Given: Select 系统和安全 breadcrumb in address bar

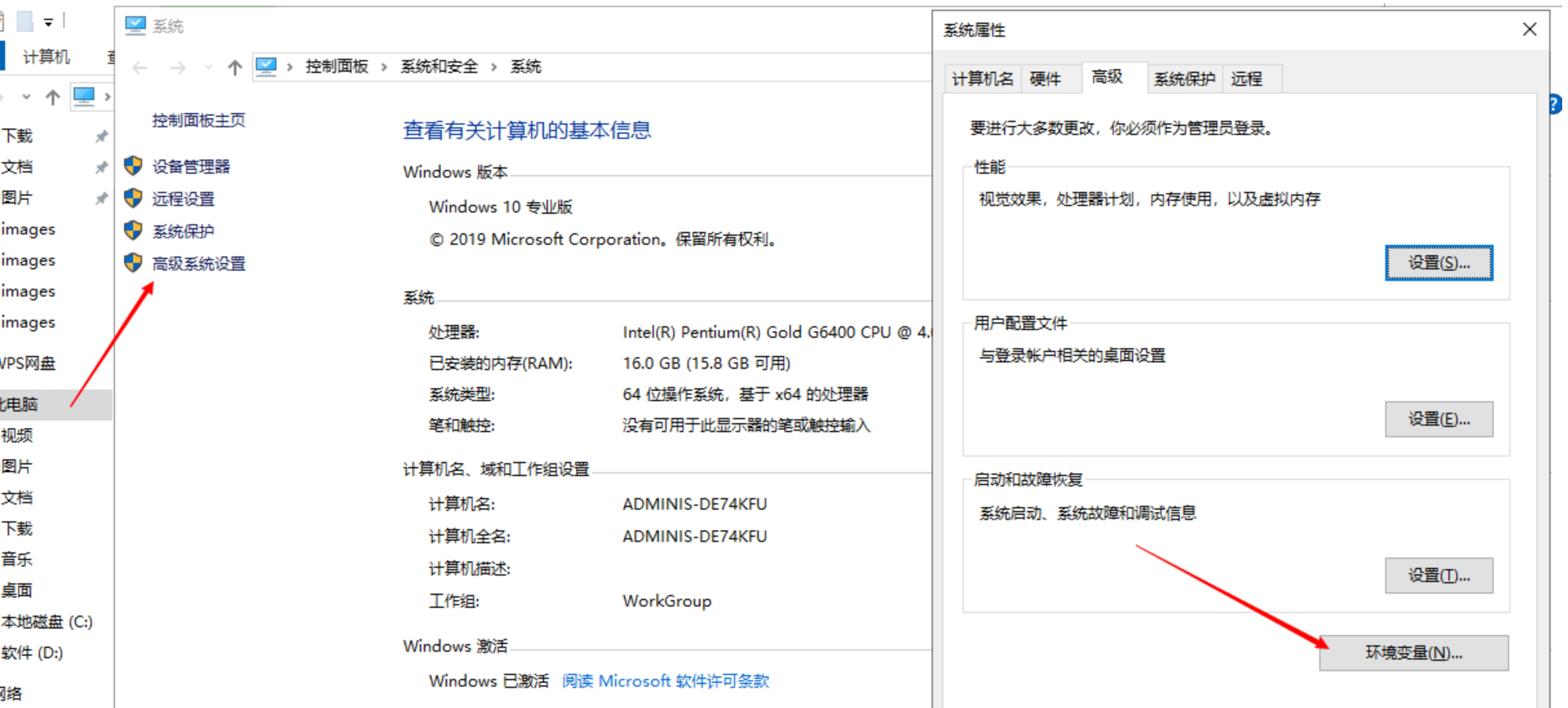Looking at the screenshot, I should coord(439,67).
